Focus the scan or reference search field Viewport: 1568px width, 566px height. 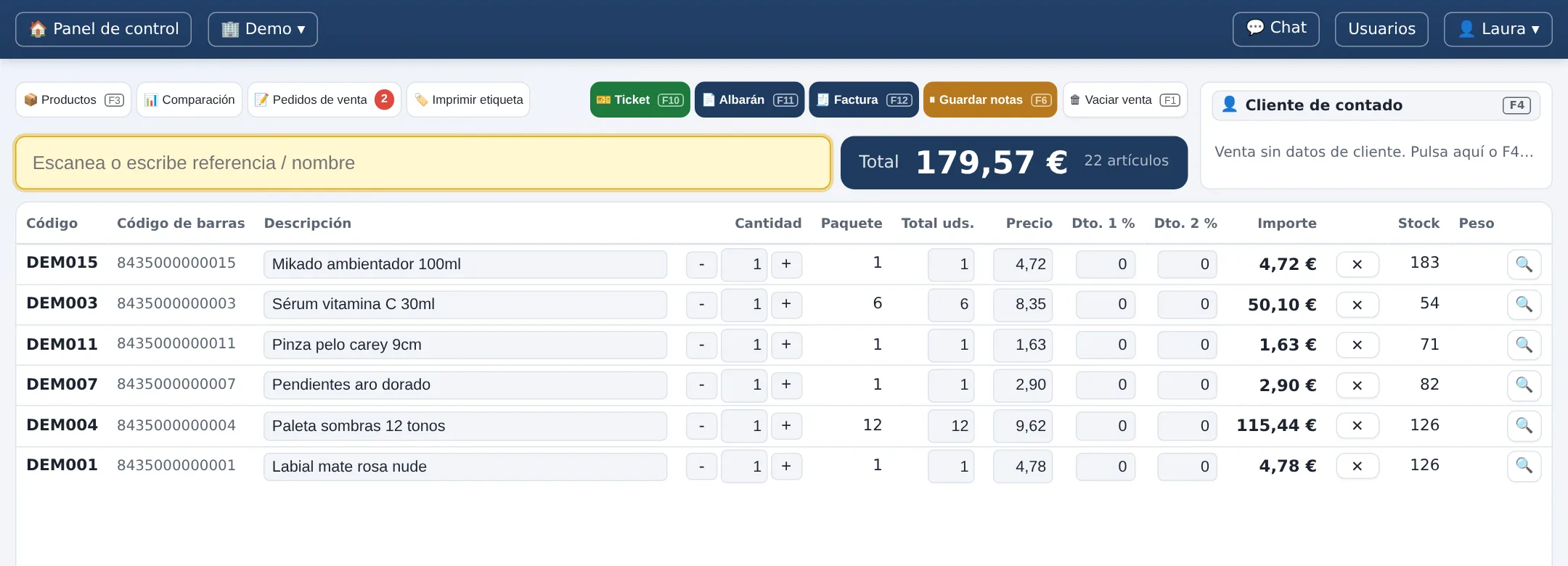[422, 163]
